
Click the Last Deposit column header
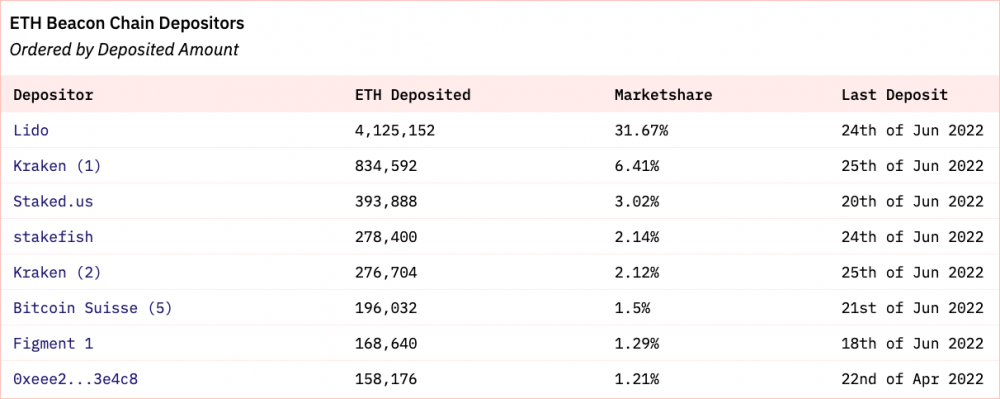tap(895, 96)
